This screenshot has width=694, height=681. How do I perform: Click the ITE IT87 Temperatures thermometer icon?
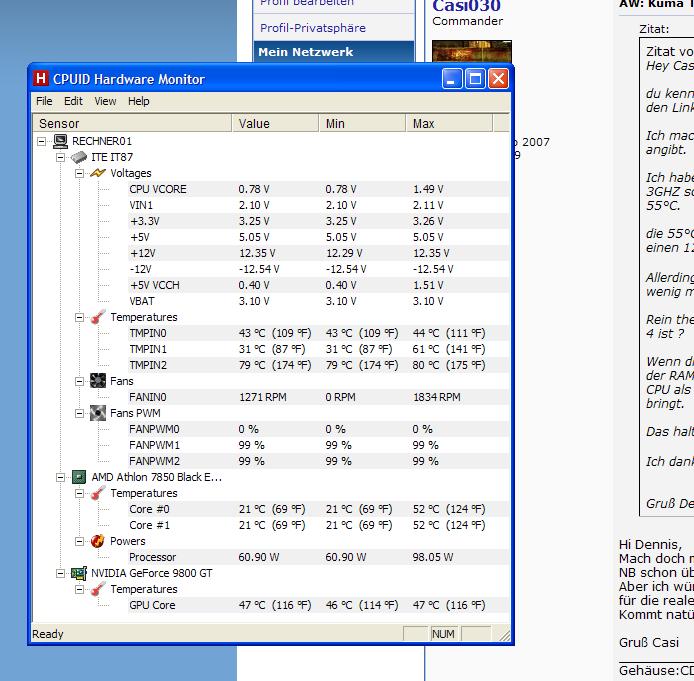pos(98,317)
